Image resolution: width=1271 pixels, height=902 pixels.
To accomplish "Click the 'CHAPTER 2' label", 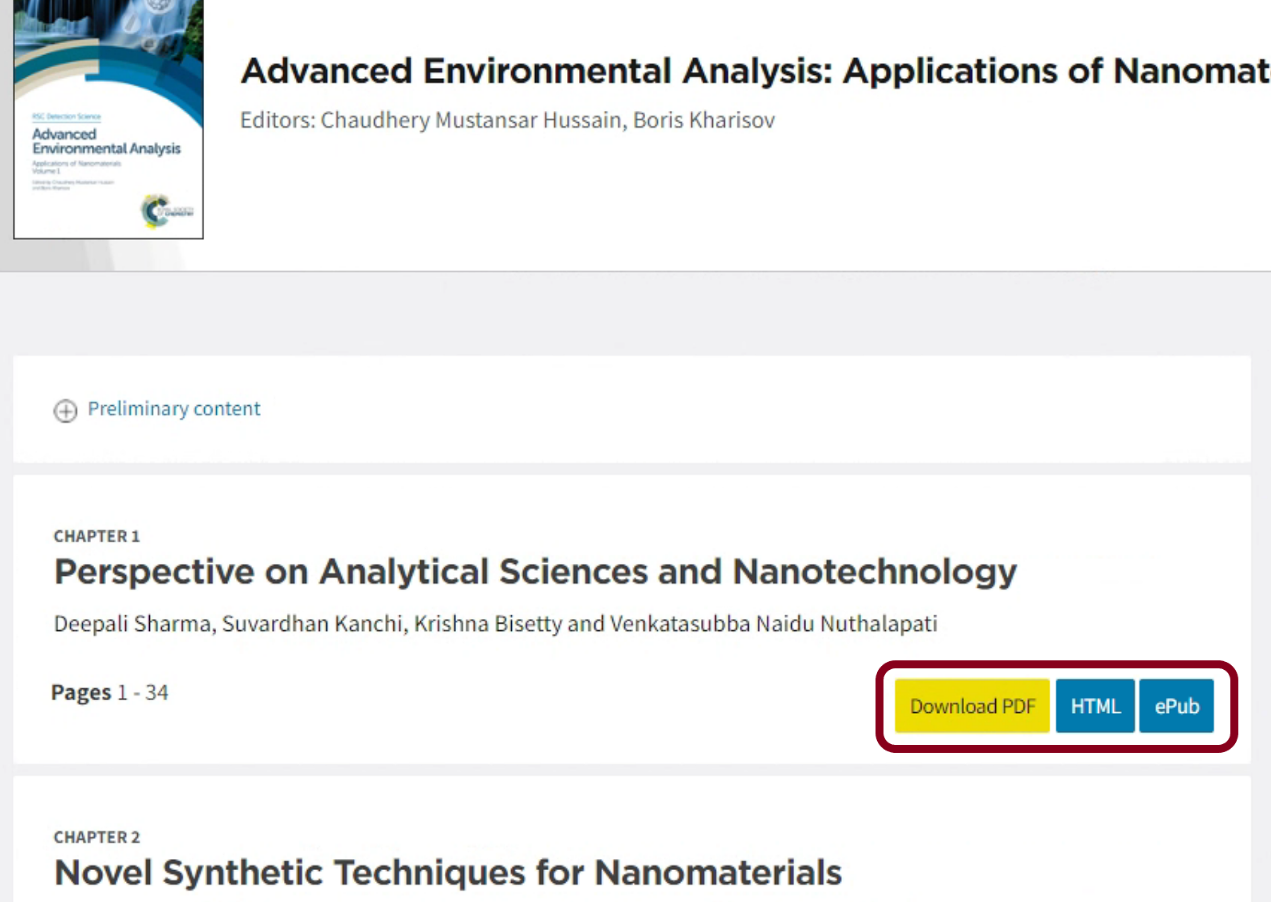I will (x=97, y=838).
